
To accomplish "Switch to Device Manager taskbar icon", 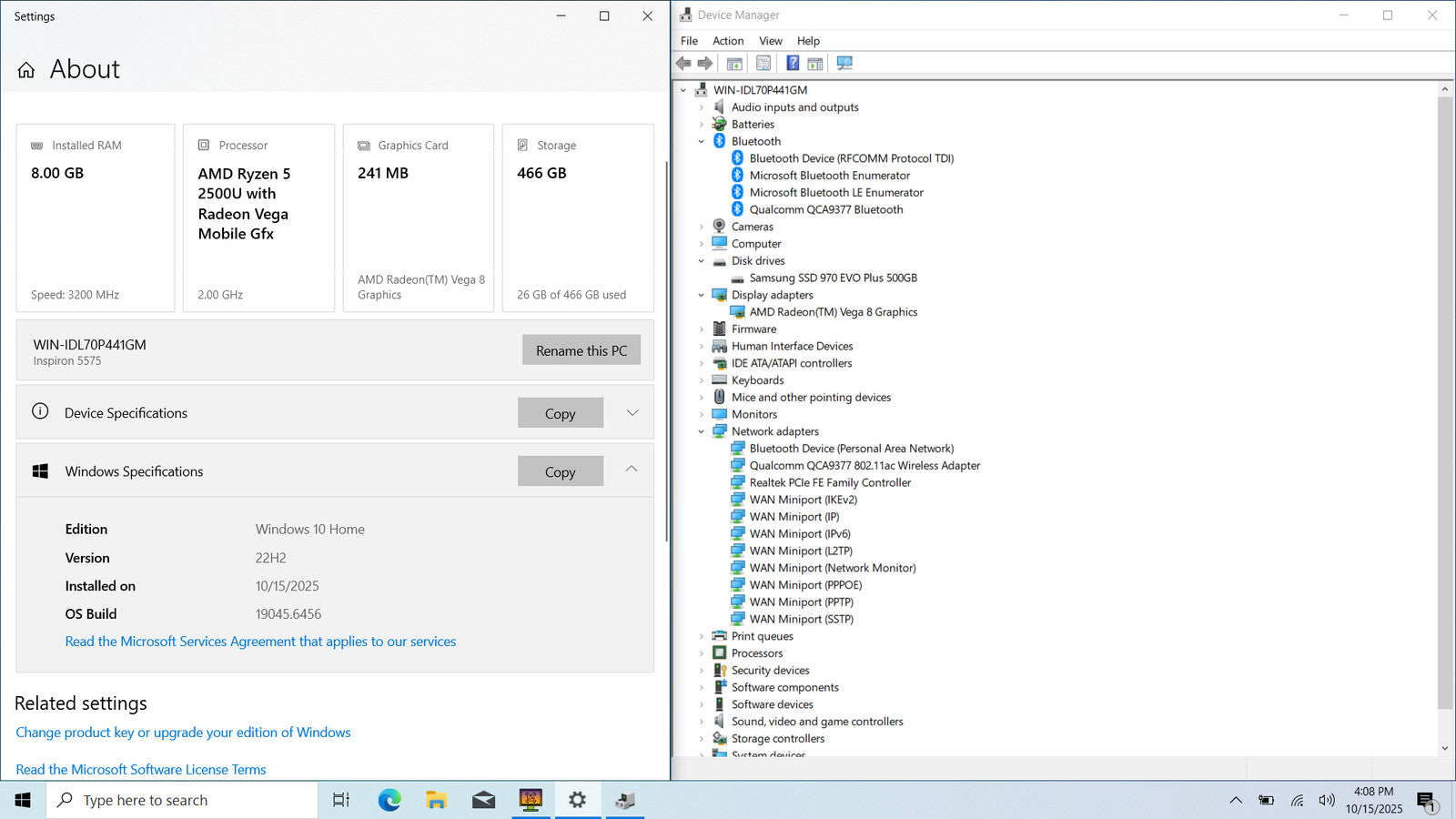I will (624, 800).
